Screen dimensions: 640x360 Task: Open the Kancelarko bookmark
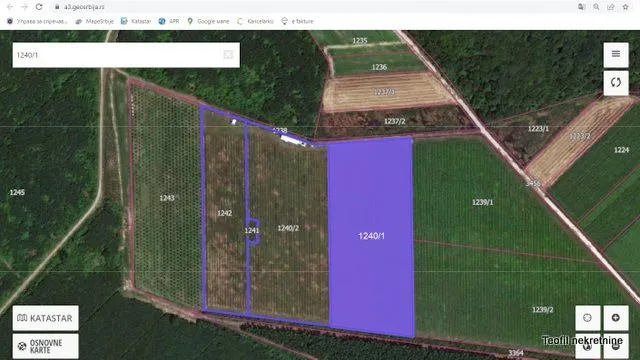click(255, 21)
